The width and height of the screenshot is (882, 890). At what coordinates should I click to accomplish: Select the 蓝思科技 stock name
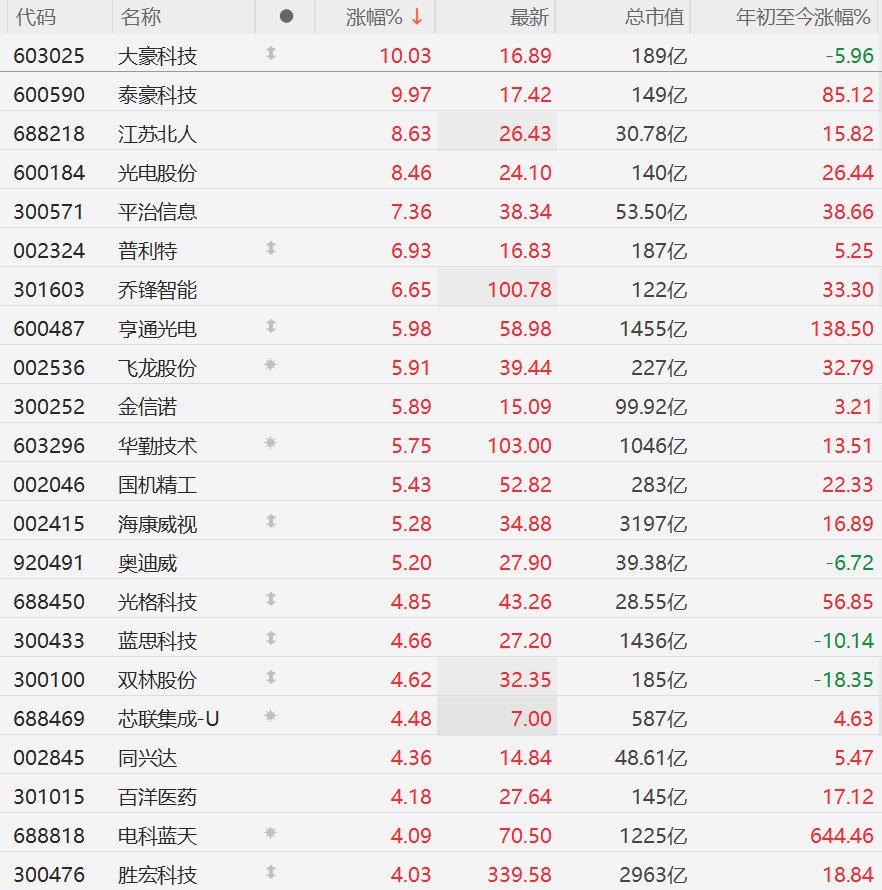157,640
